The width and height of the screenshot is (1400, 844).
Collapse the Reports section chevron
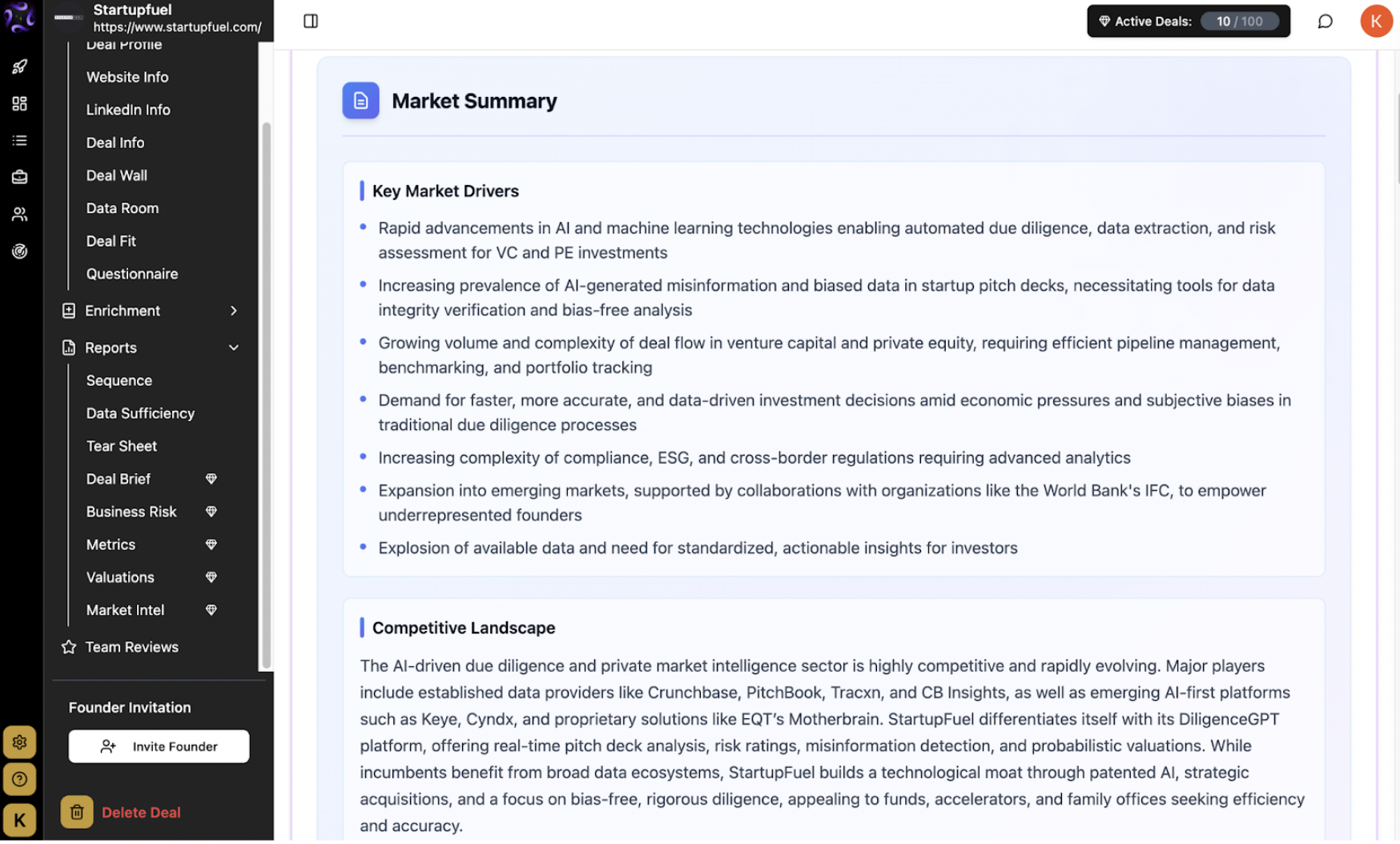(234, 348)
